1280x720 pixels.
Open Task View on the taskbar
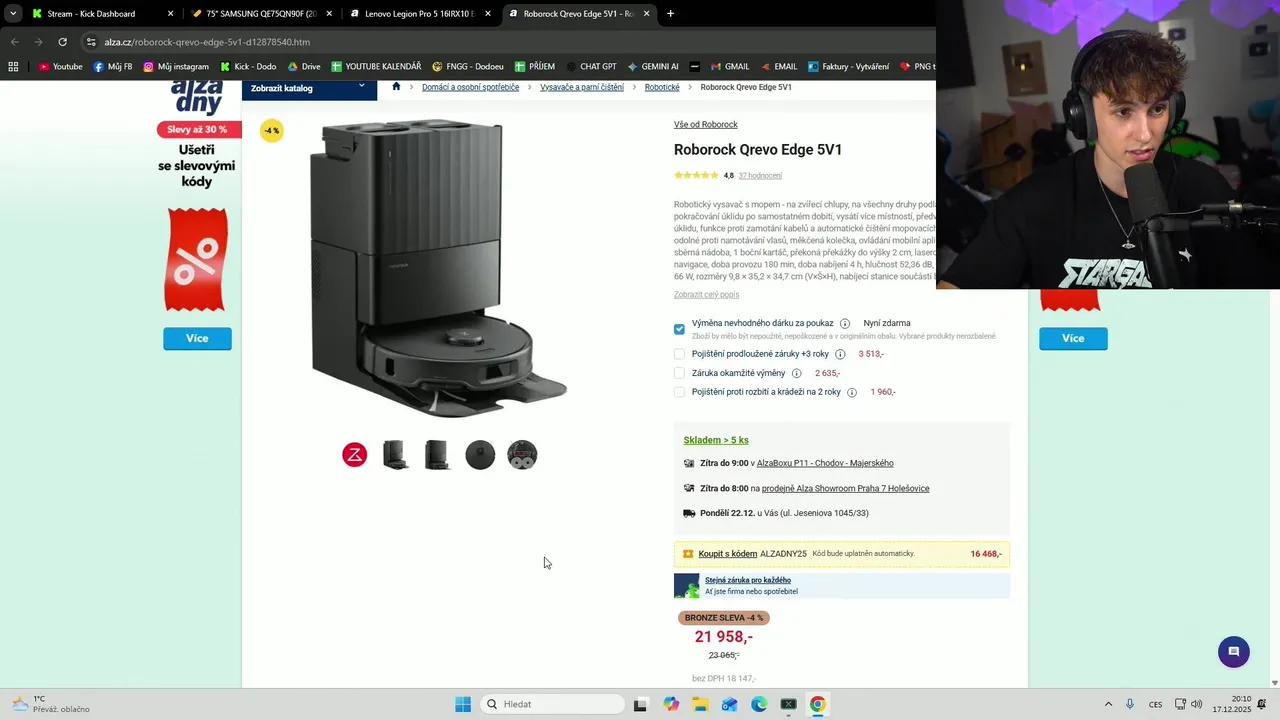pos(640,704)
